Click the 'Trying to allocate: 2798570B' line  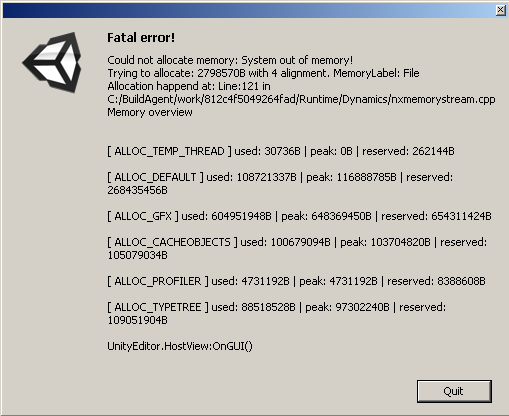pos(263,73)
